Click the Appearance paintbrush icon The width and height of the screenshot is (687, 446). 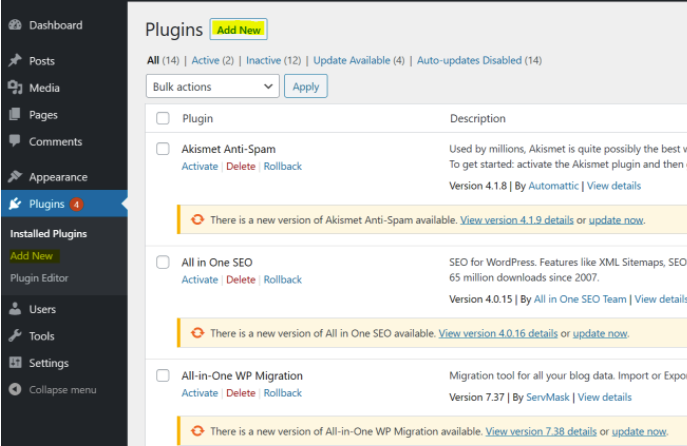pos(15,177)
